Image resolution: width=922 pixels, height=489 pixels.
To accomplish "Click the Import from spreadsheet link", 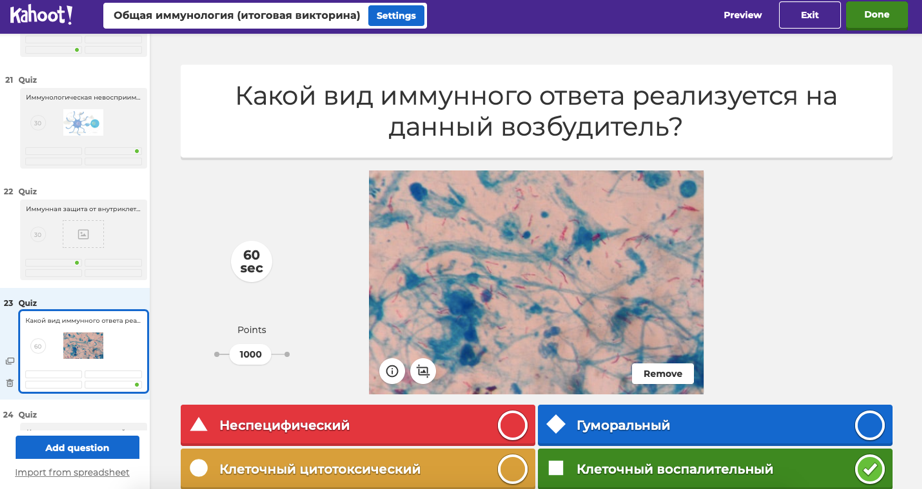I will pos(72,472).
